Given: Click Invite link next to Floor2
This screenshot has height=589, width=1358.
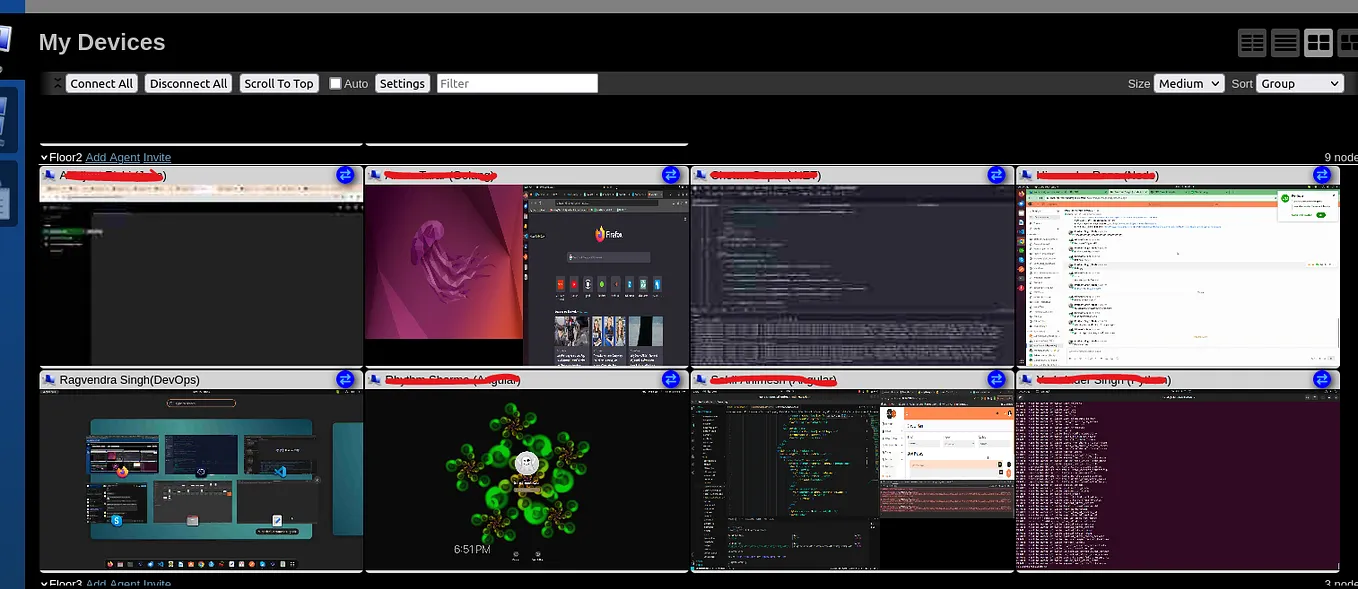Looking at the screenshot, I should click(x=157, y=158).
